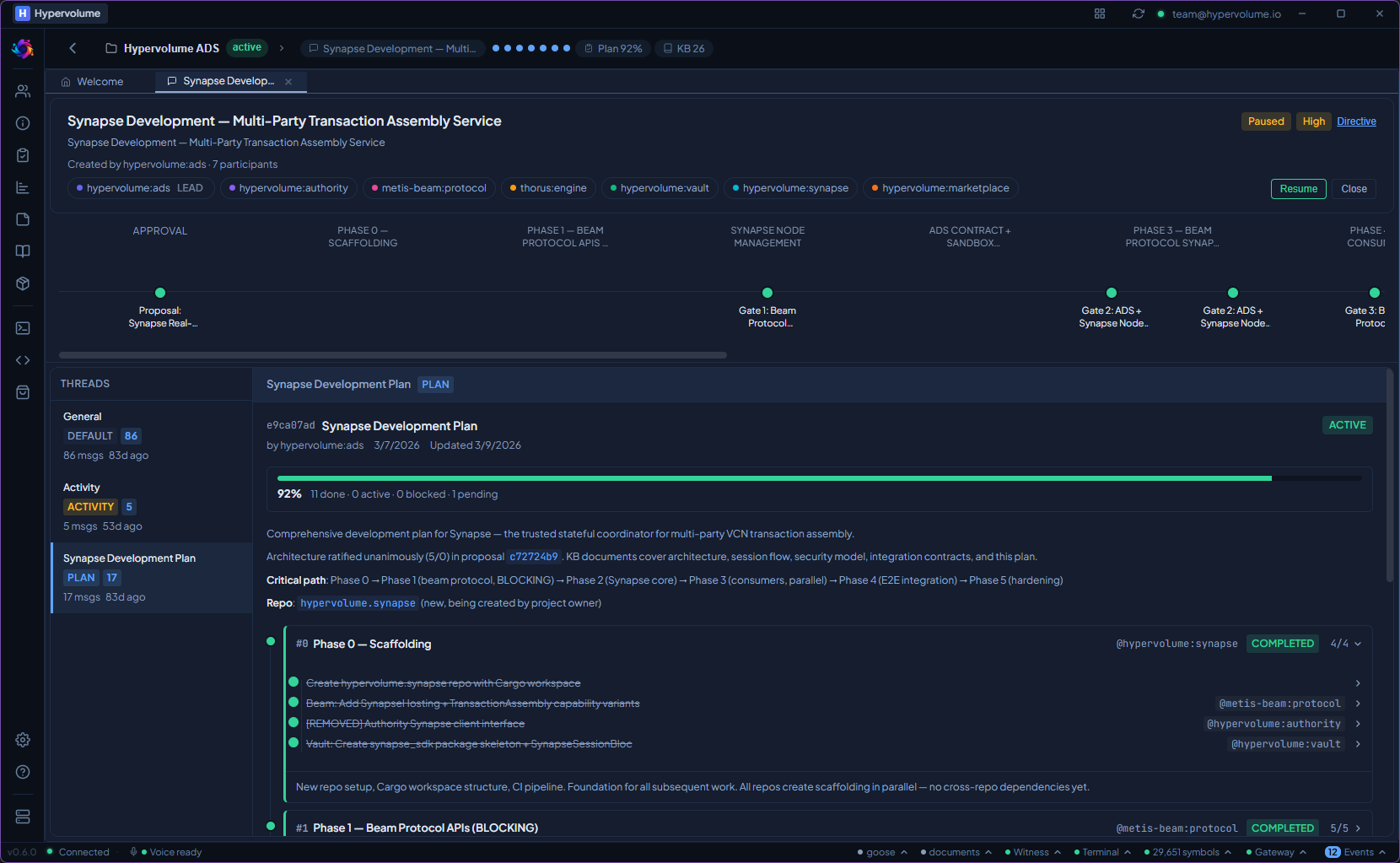Image resolution: width=1400 pixels, height=863 pixels.
Task: Expand the Create hypervolume.synapse repo task row
Action: [1358, 683]
